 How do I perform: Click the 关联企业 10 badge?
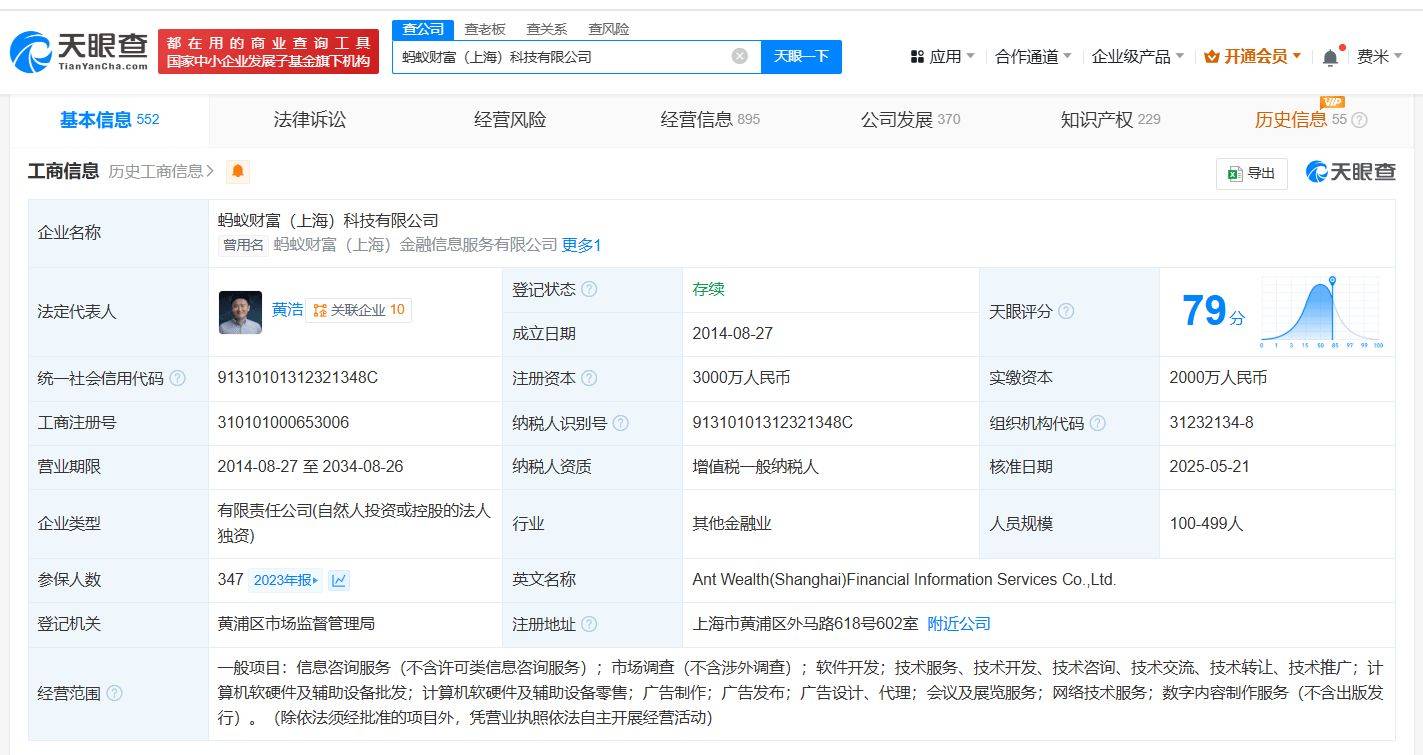tap(358, 310)
